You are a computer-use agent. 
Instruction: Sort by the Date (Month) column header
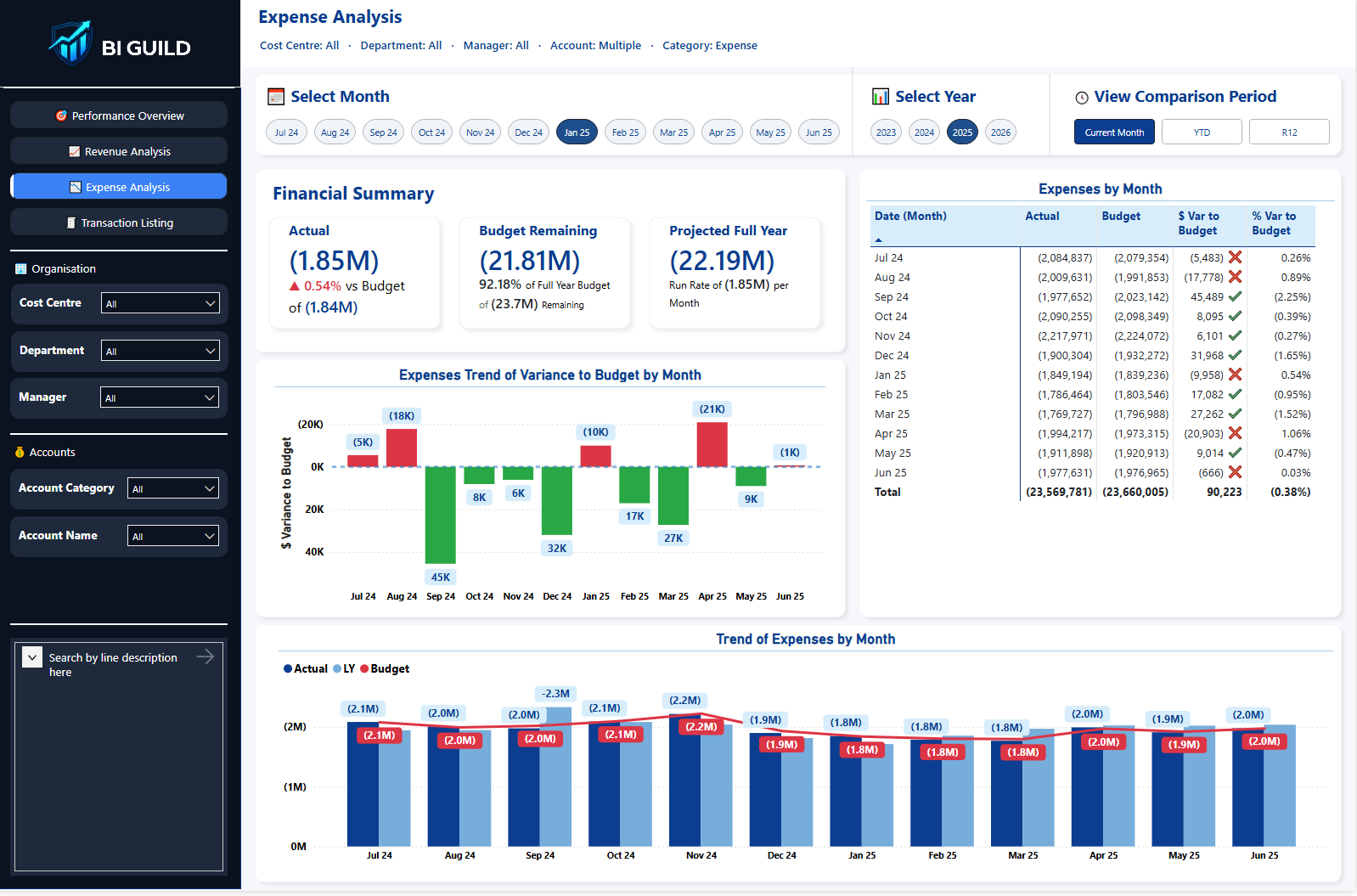coord(910,217)
